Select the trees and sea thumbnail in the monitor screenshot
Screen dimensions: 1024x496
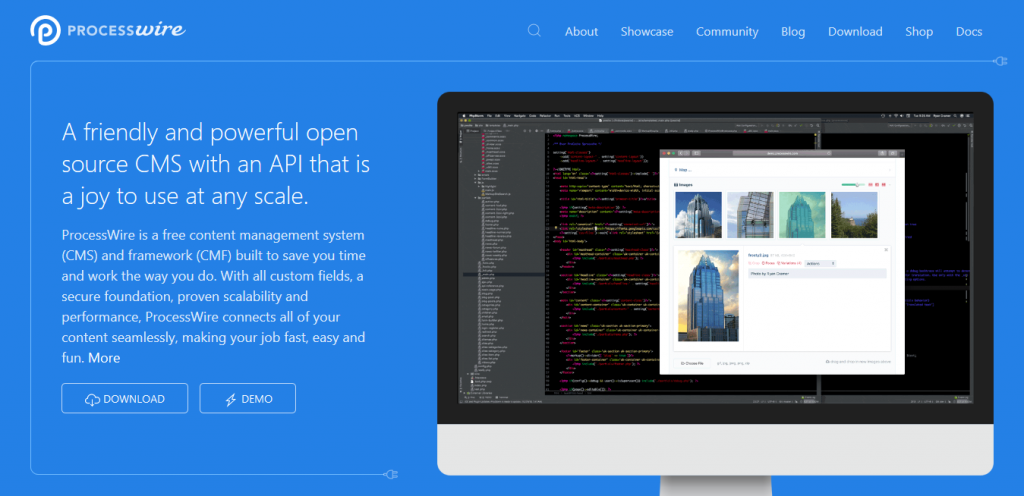click(x=854, y=215)
